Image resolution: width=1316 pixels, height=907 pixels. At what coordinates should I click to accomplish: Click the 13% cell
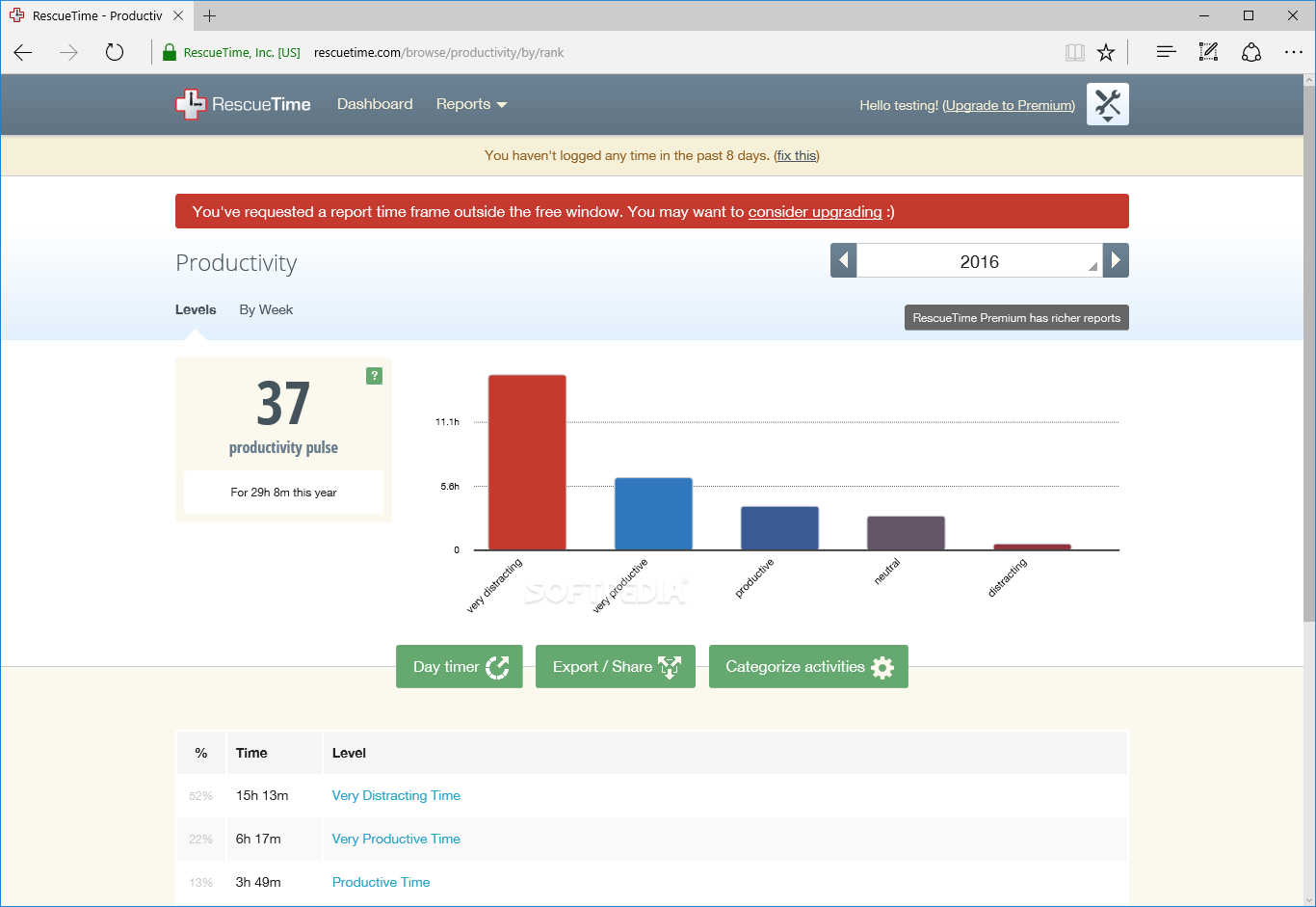(x=200, y=883)
